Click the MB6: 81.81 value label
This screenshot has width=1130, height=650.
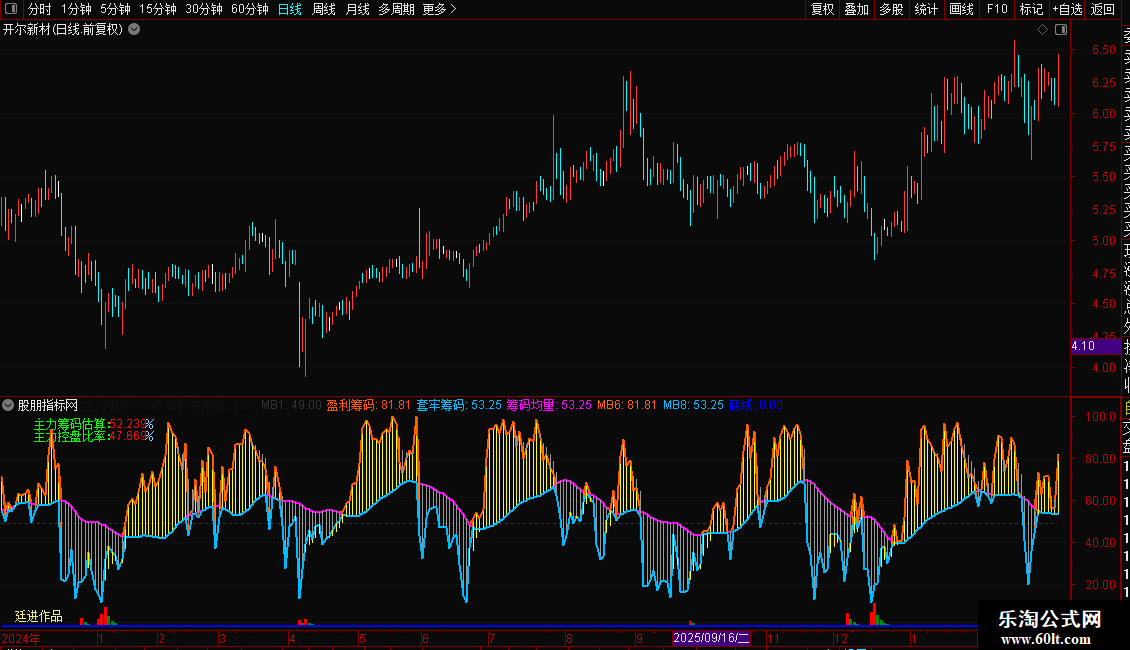[627, 405]
